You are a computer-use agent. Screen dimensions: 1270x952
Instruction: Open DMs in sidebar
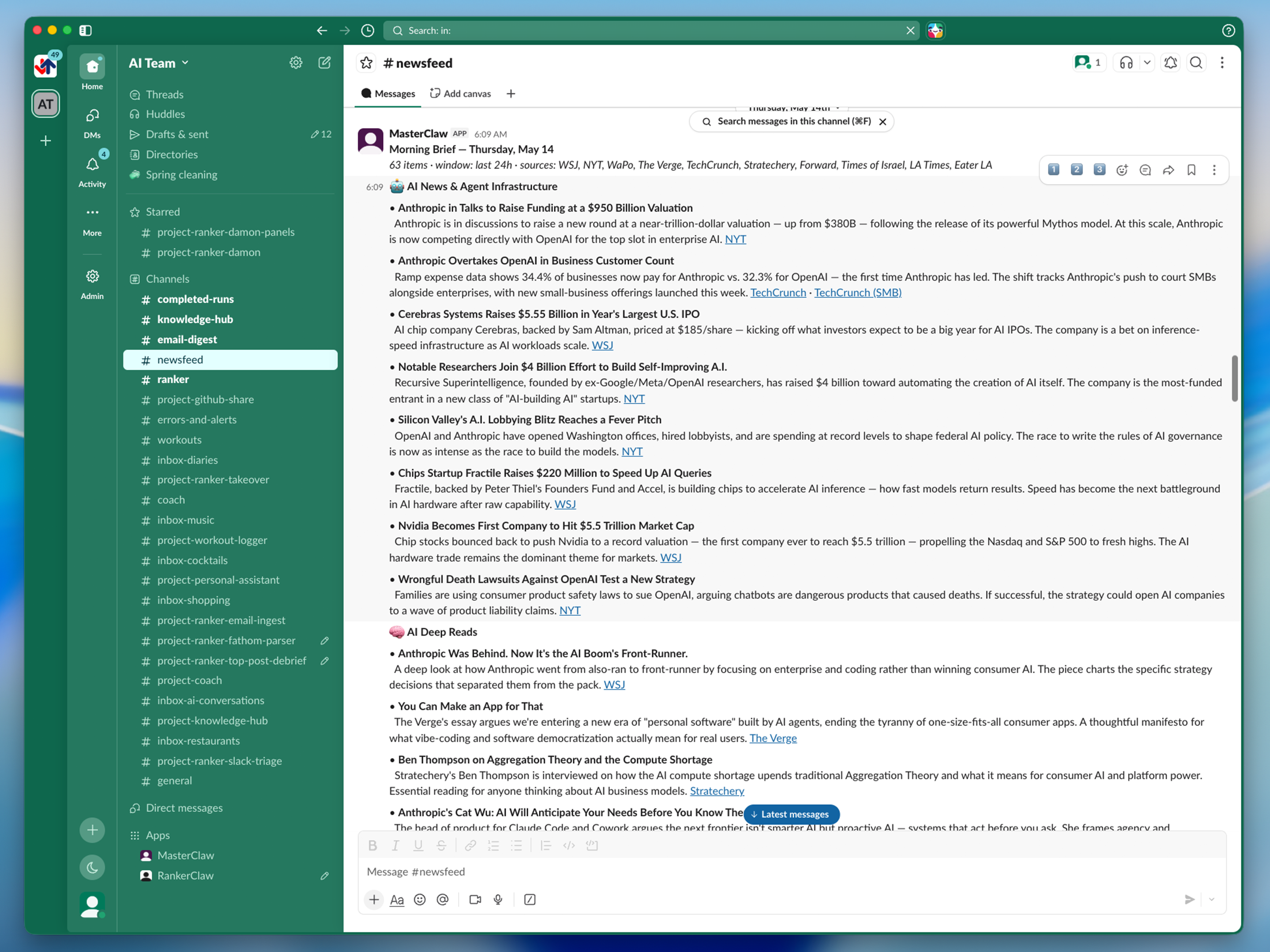(x=92, y=123)
